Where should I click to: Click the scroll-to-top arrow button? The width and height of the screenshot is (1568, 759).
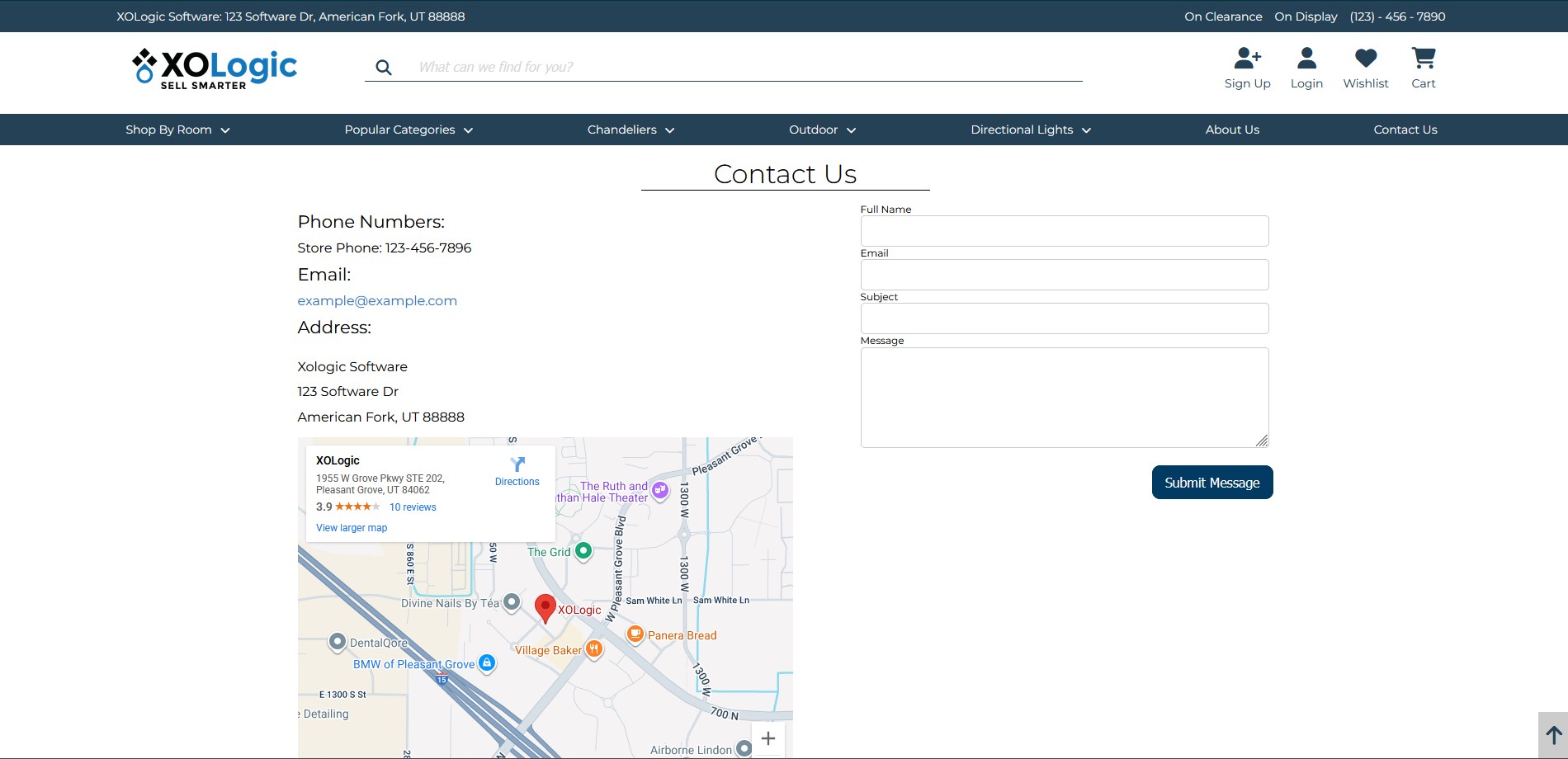tap(1553, 735)
